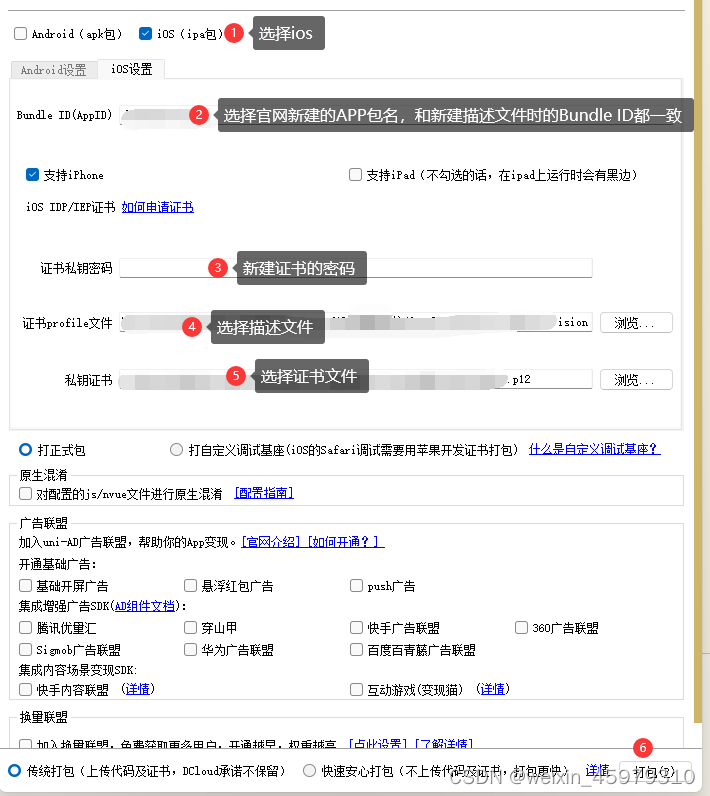Click the 私钥证书 path field
Viewport: 710px width, 796px height.
click(356, 380)
